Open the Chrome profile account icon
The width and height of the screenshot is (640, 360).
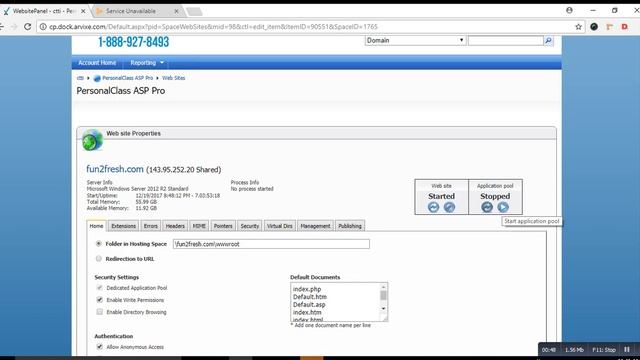coord(569,10)
